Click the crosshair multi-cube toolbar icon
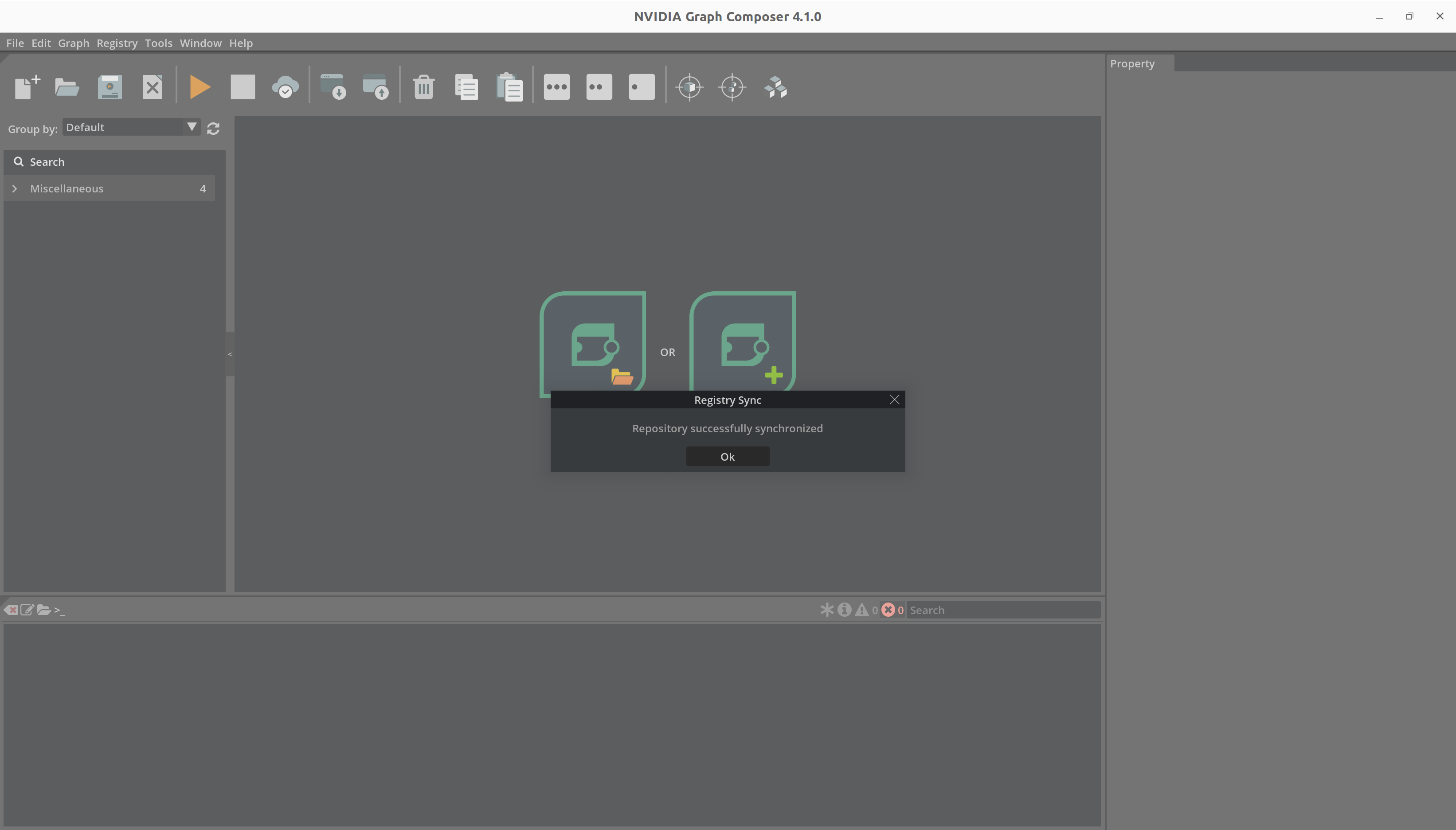 point(732,86)
